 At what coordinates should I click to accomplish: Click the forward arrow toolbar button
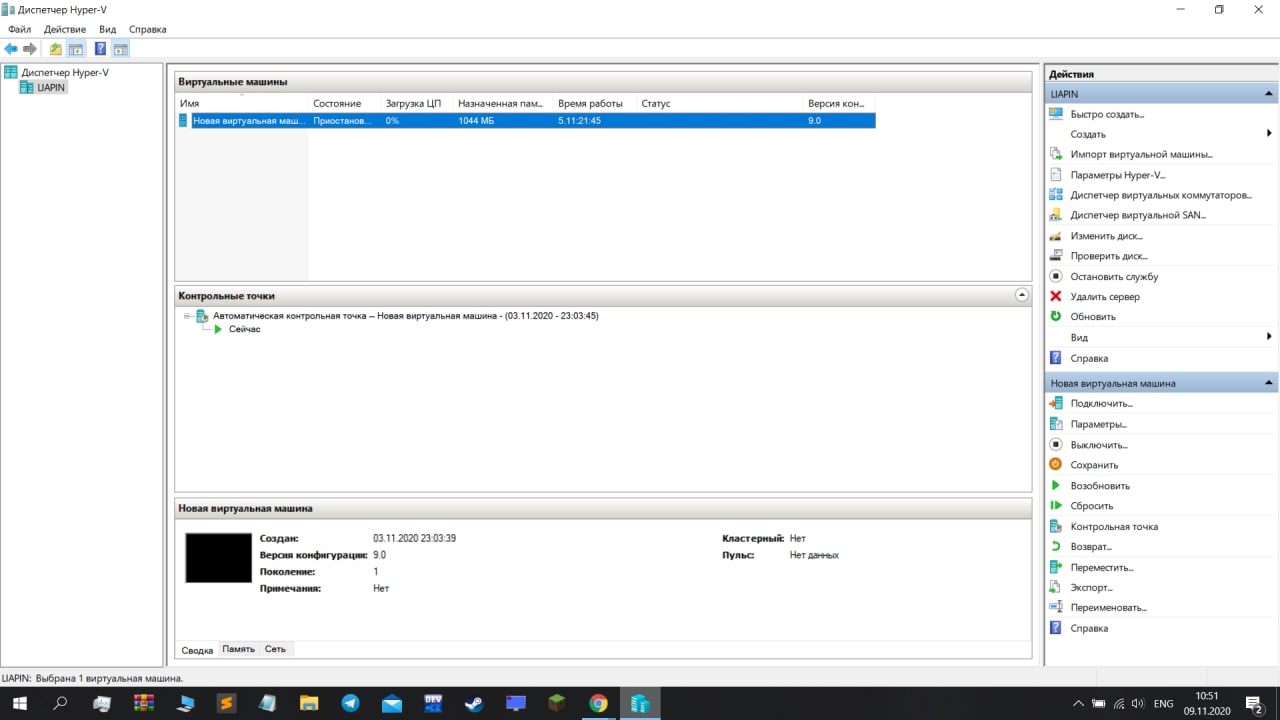coord(30,49)
